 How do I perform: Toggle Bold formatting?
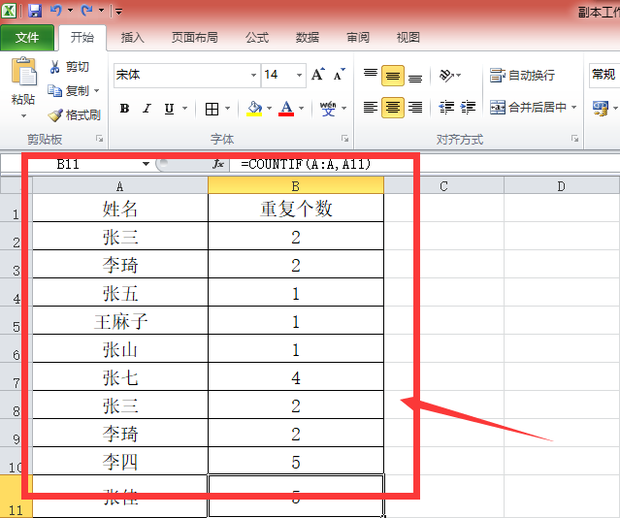click(x=125, y=108)
